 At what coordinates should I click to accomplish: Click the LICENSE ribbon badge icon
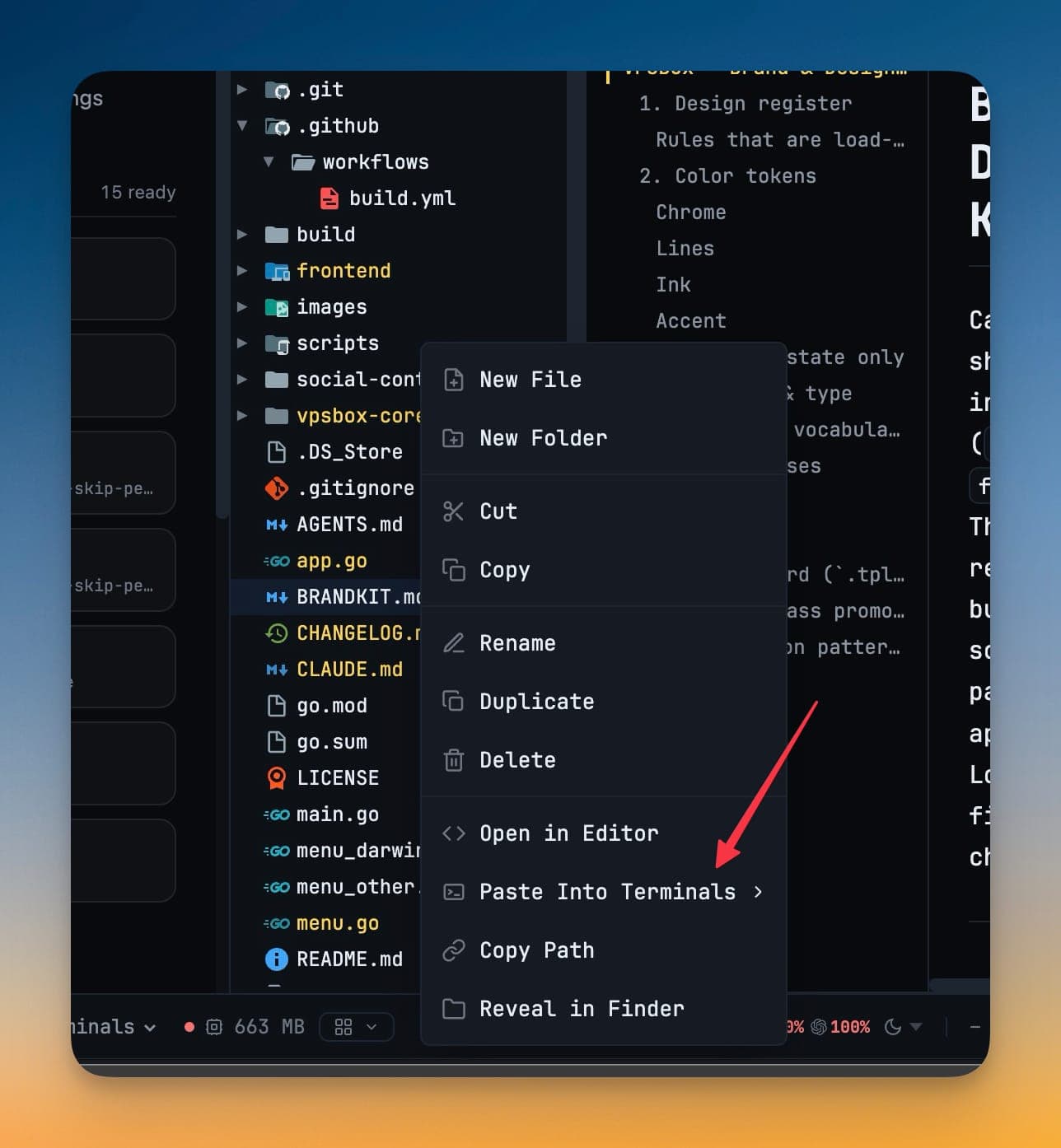(x=277, y=778)
